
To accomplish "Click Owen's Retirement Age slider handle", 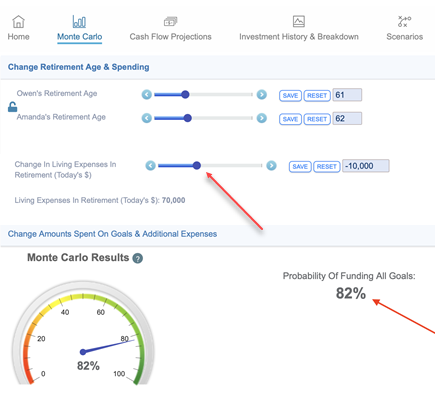I will [185, 95].
